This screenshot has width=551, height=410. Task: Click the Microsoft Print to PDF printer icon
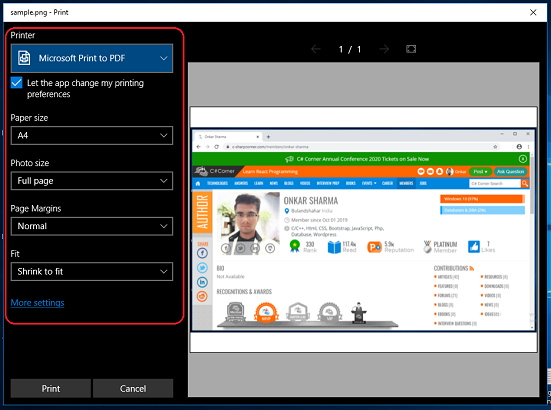(x=24, y=58)
